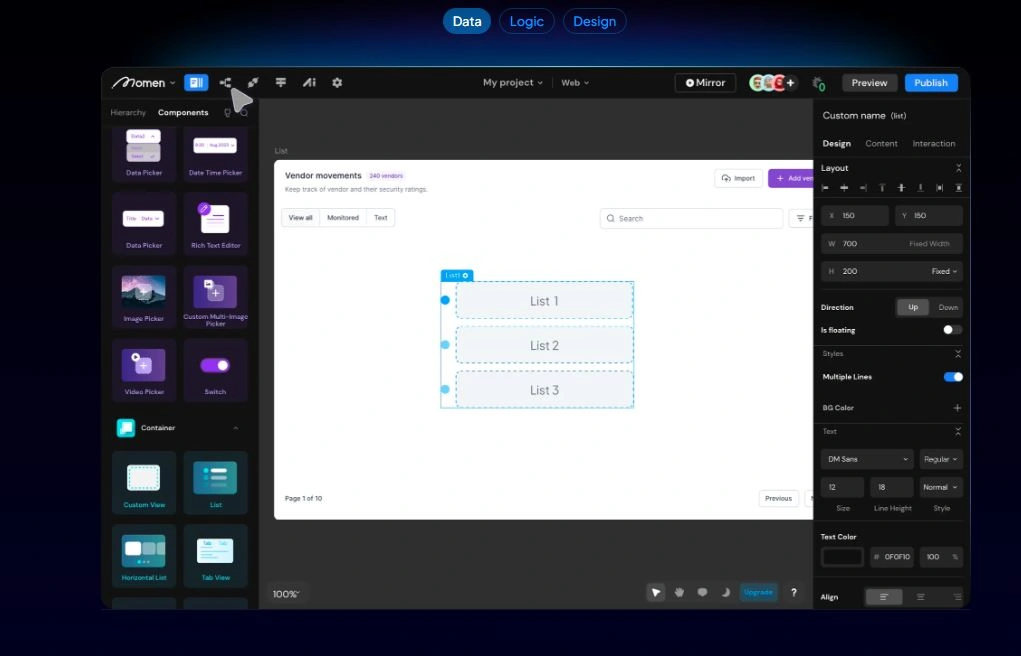Click the Text Color swatch
Screen dimensions: 1021x656
[842, 557]
